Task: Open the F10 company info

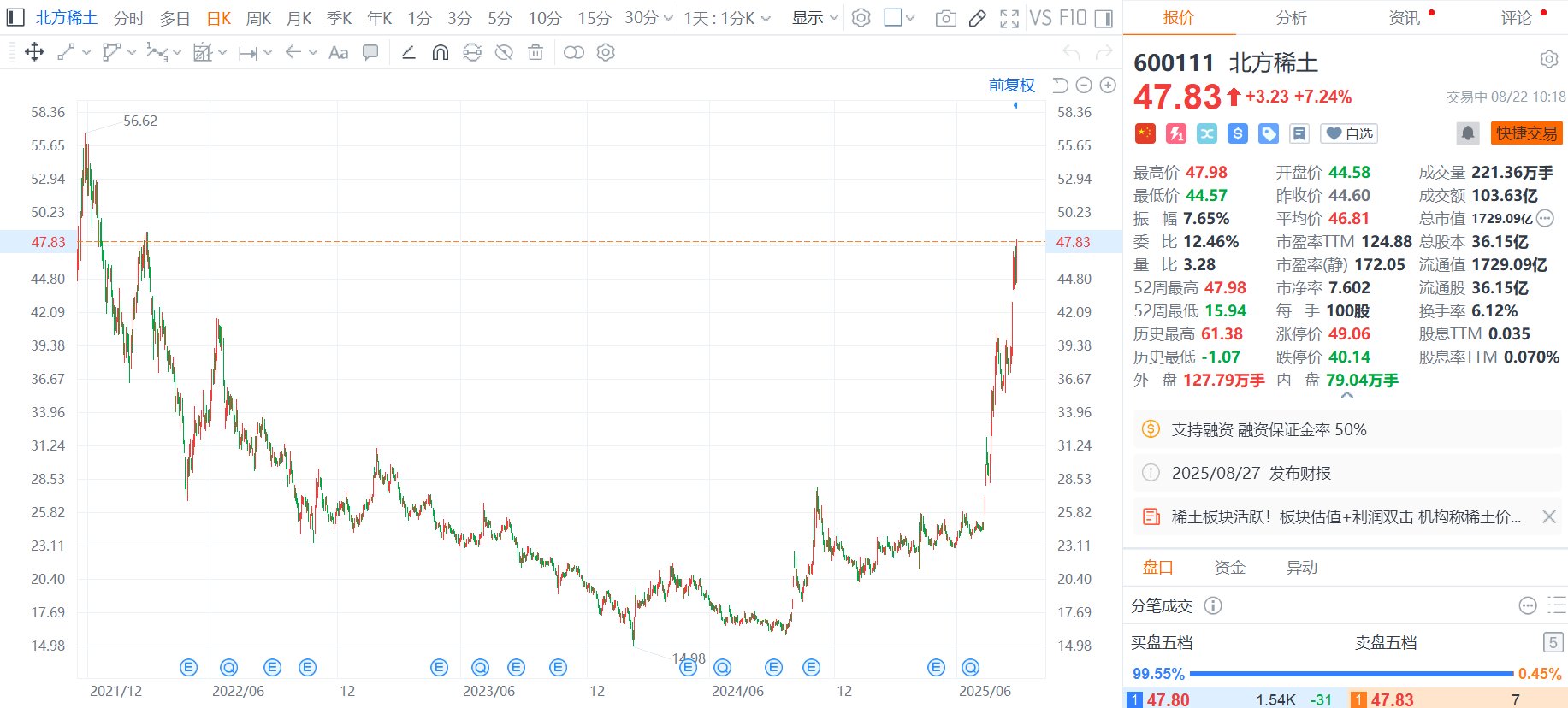Action: coord(1072,18)
